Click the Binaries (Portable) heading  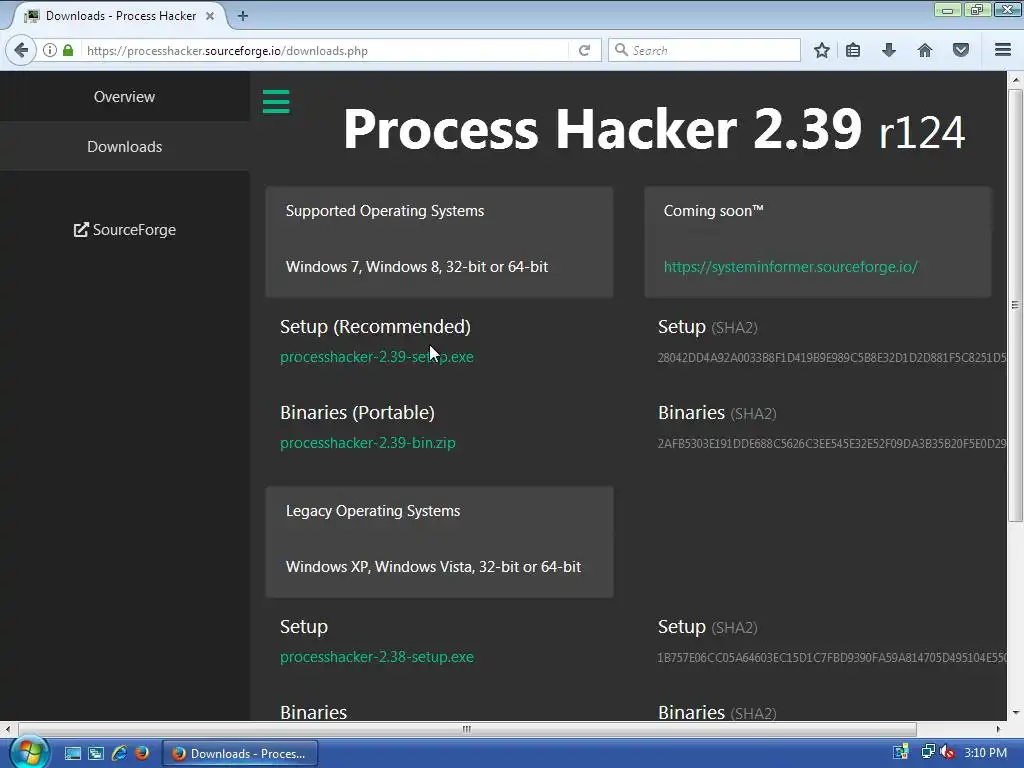[357, 413]
